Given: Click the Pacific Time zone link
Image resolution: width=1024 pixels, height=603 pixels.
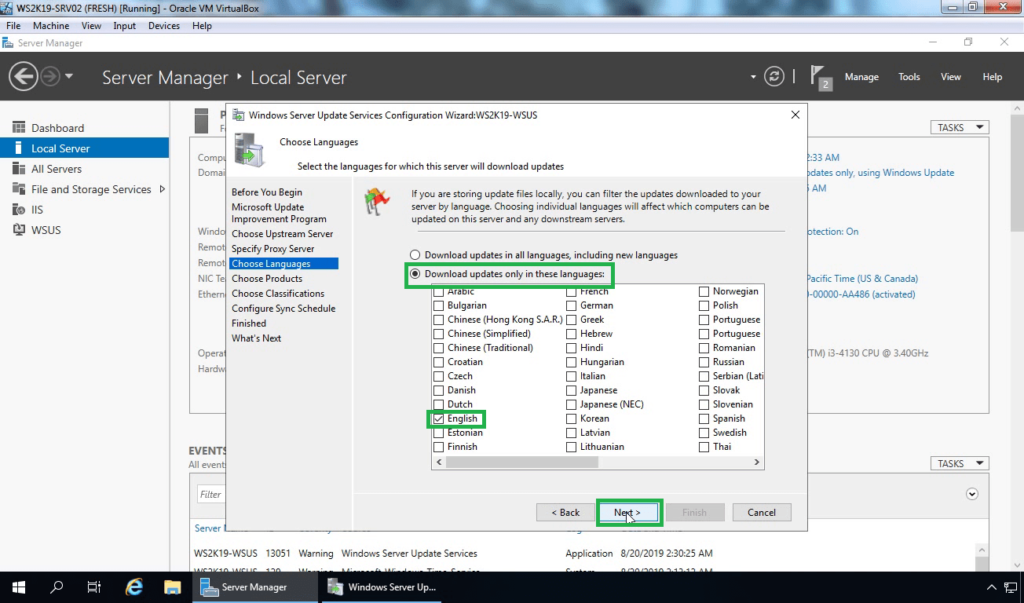Looking at the screenshot, I should tap(862, 278).
